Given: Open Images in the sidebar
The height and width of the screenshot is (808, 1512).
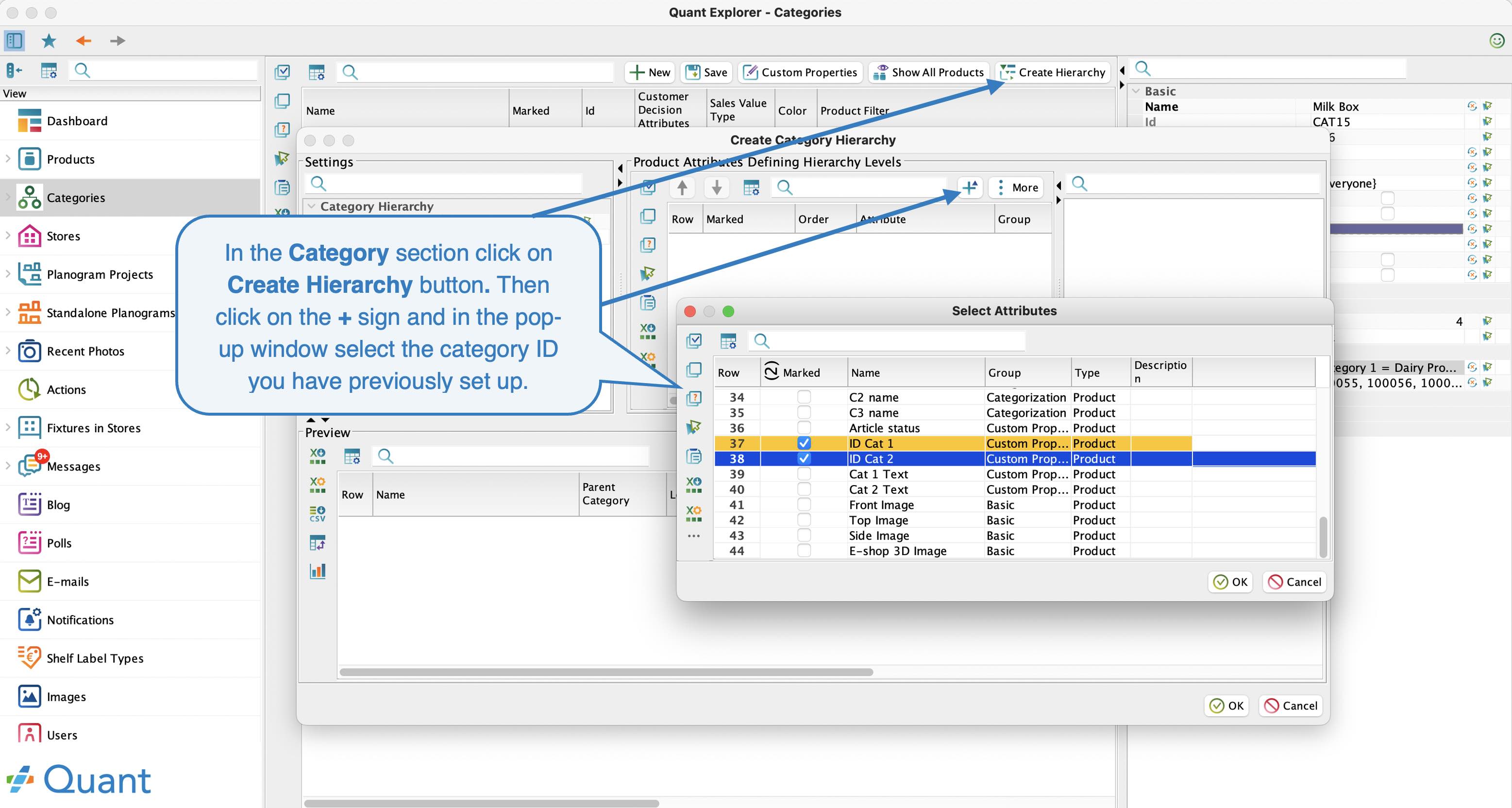Looking at the screenshot, I should pyautogui.click(x=66, y=697).
